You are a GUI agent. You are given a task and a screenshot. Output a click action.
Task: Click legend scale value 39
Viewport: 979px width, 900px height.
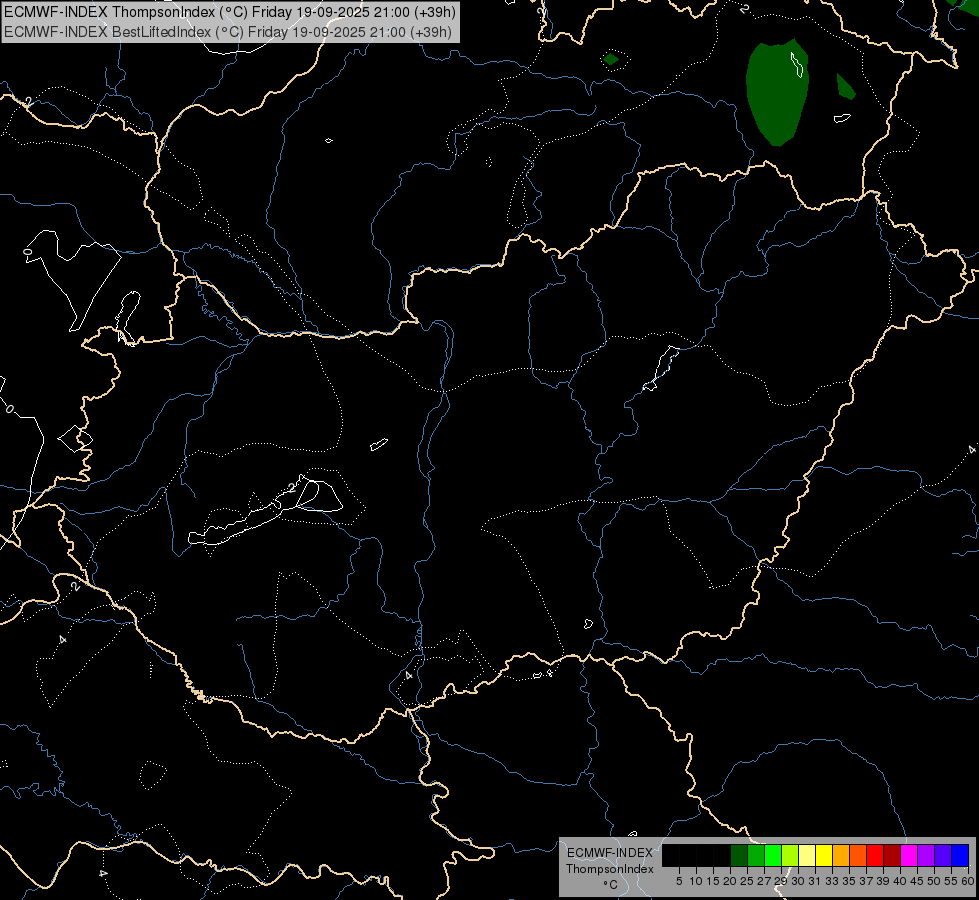882,881
